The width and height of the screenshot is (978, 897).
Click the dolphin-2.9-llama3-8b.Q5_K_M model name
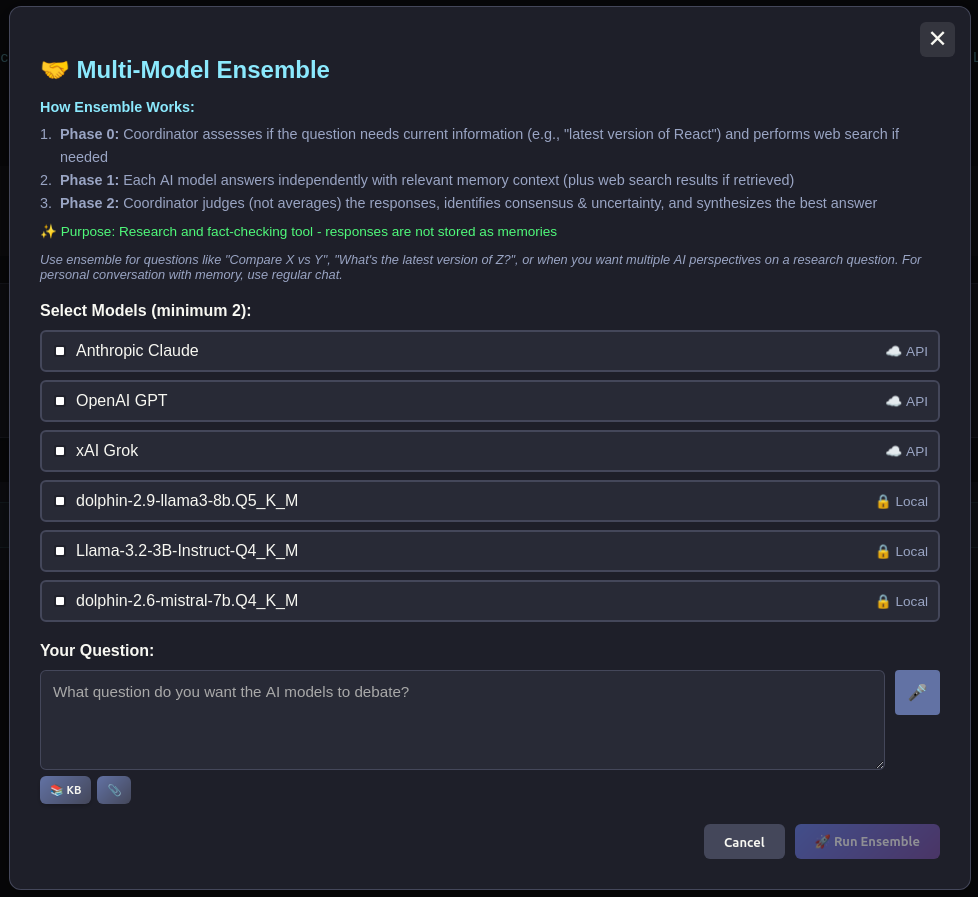[x=187, y=500]
